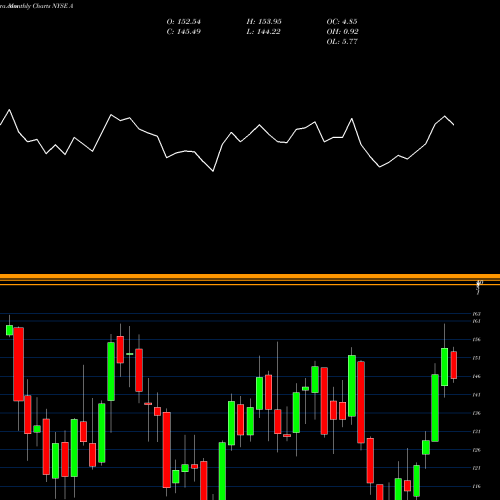Click the 163 price axis label

(x=477, y=314)
